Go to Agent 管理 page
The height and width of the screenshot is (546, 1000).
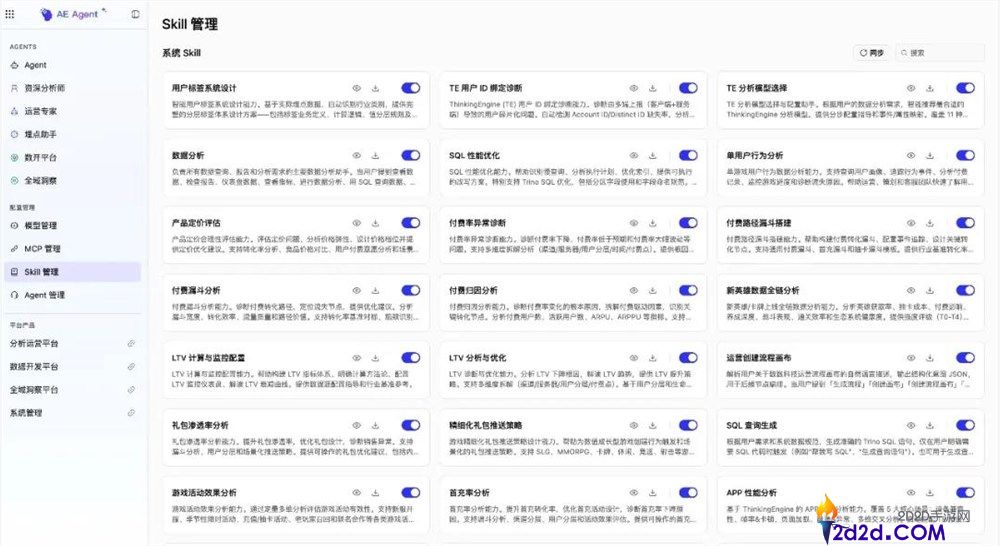(72, 295)
